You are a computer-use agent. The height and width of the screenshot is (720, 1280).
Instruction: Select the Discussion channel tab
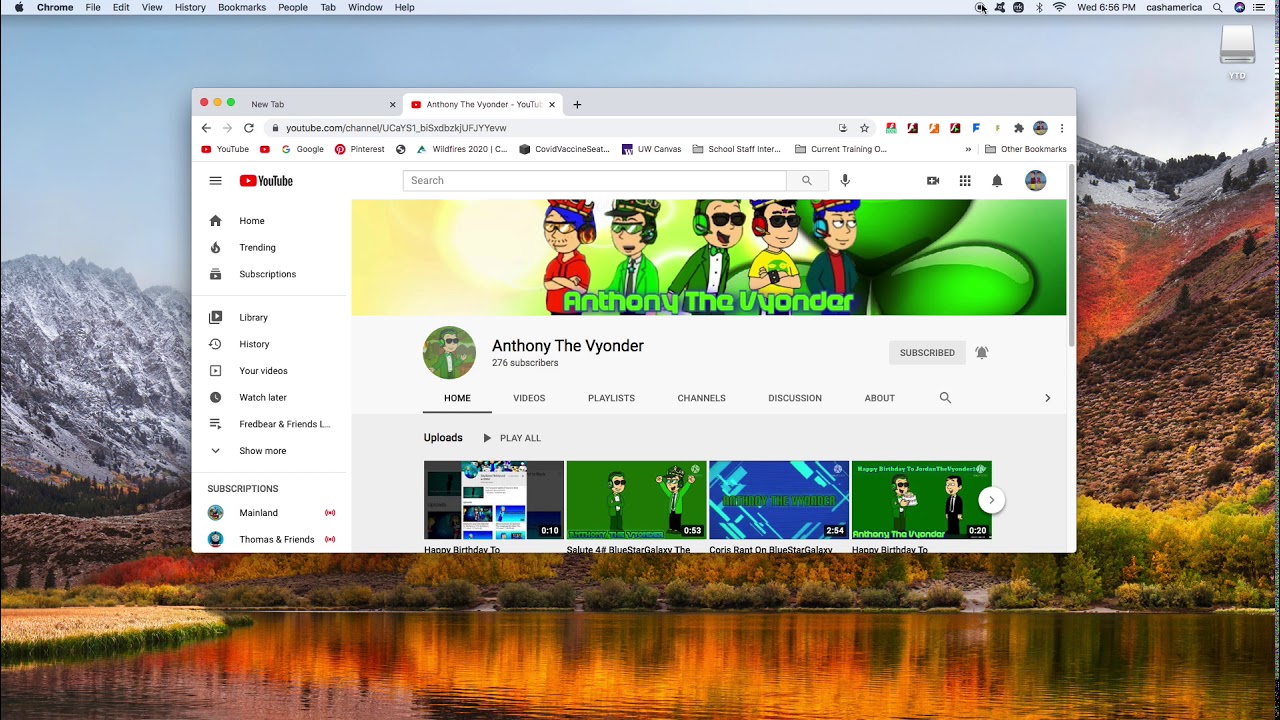pos(795,398)
